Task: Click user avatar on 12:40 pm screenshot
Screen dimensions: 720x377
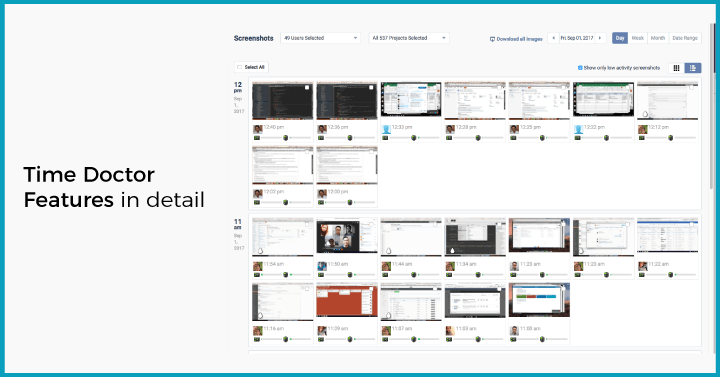Action: 258,129
